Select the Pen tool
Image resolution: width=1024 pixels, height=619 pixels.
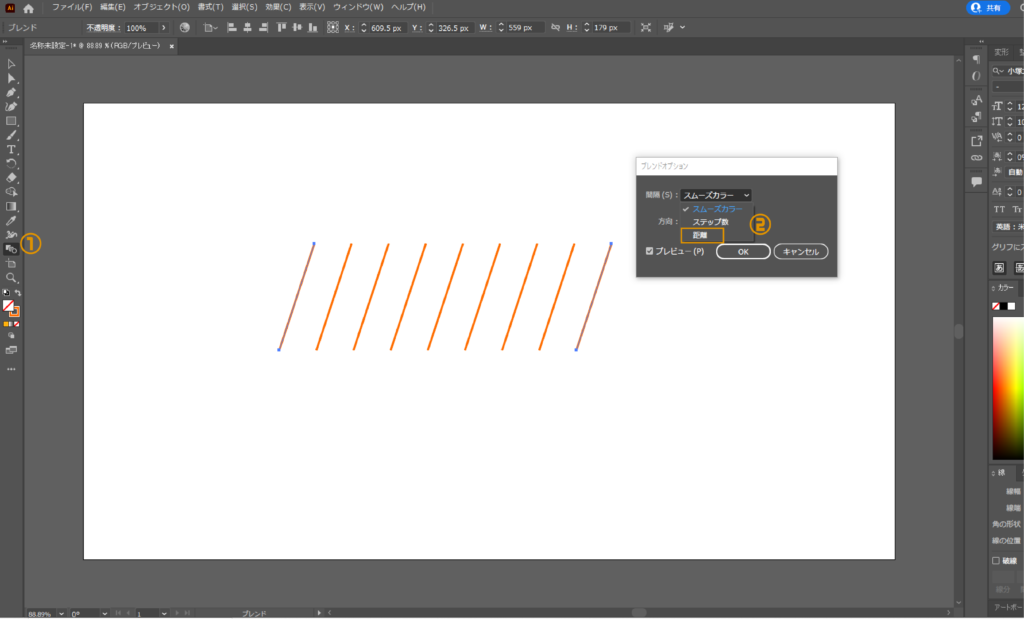pos(11,93)
